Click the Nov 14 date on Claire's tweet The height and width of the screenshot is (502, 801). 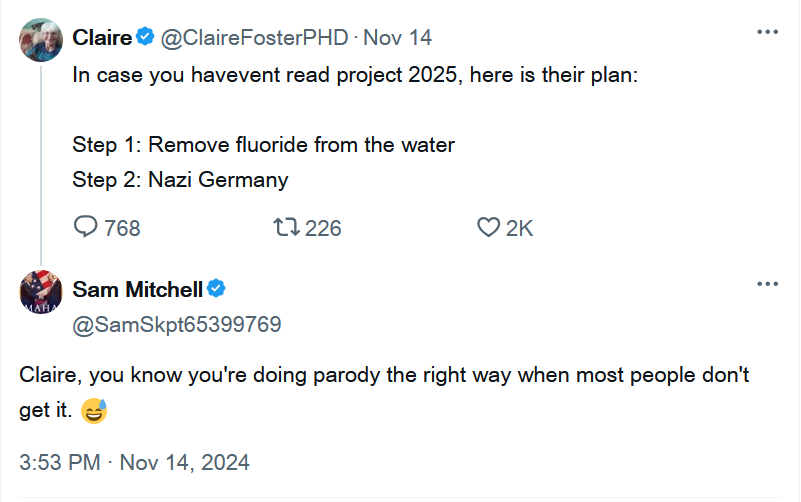[x=397, y=38]
